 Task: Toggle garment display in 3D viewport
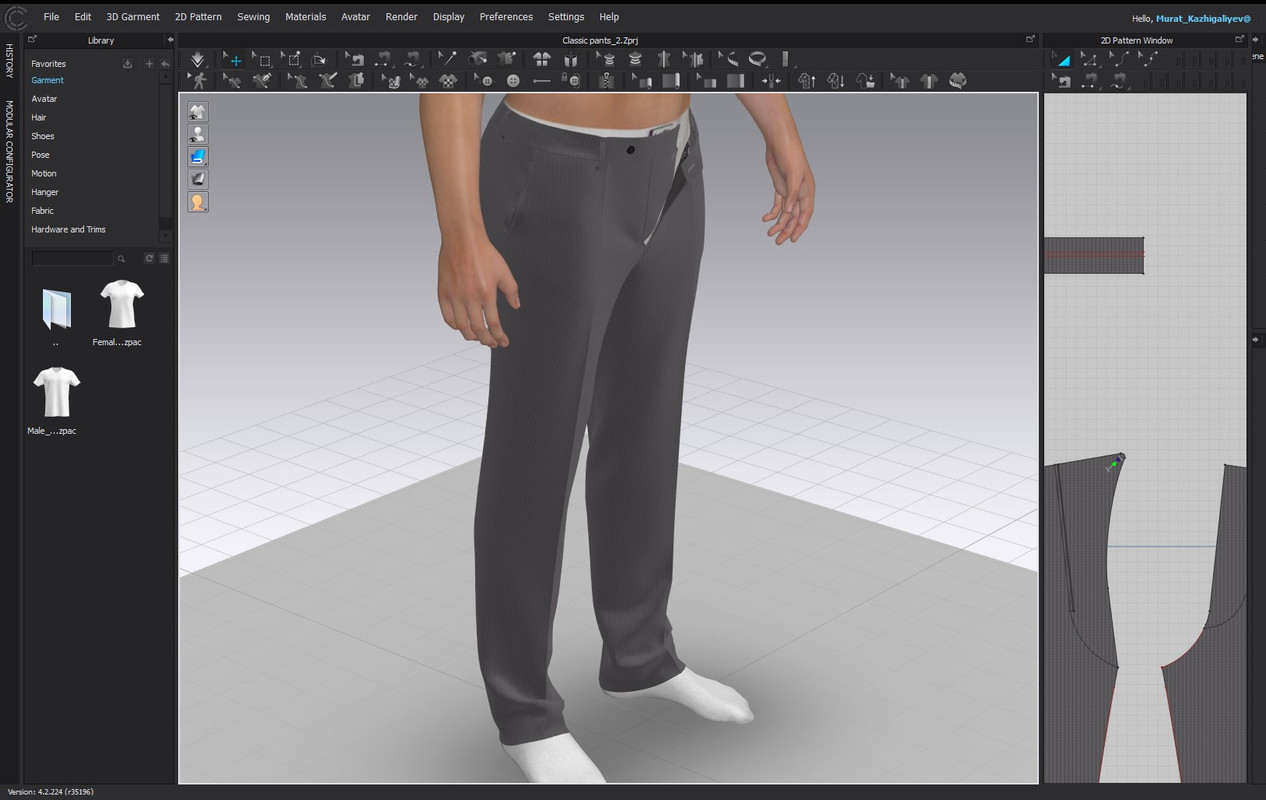pos(198,111)
